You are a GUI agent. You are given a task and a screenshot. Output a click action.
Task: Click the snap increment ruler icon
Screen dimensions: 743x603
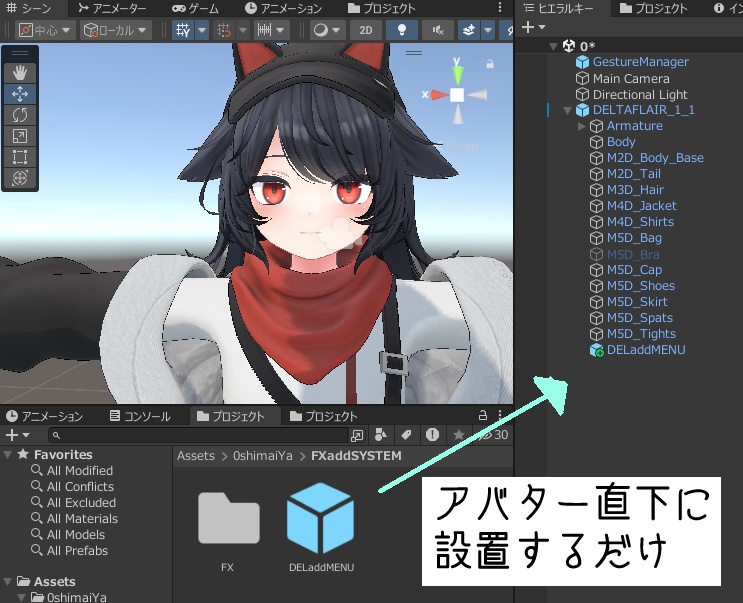[x=264, y=30]
